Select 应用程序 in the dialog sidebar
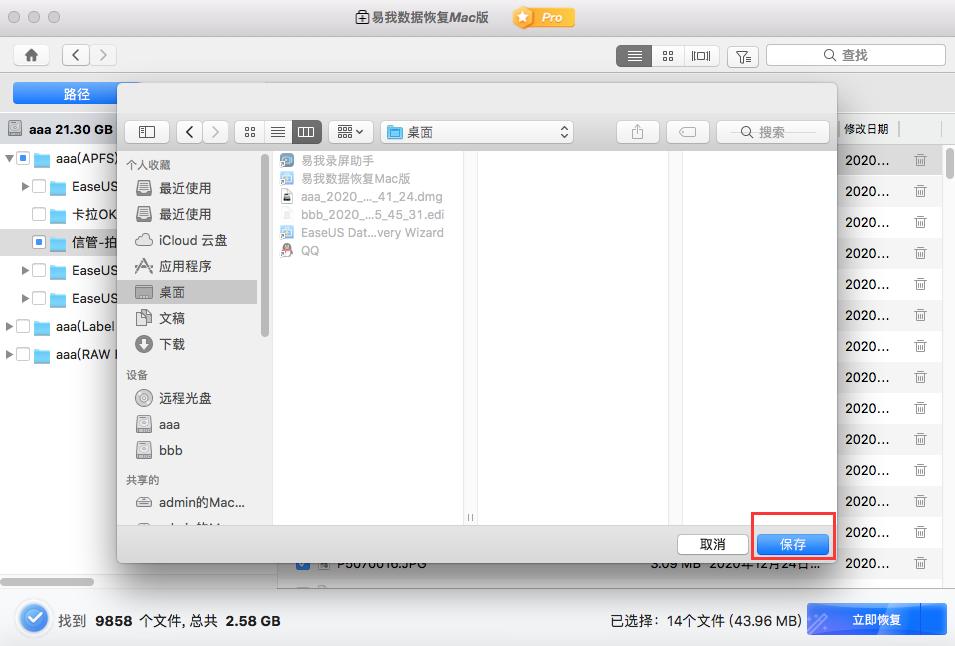 (185, 266)
